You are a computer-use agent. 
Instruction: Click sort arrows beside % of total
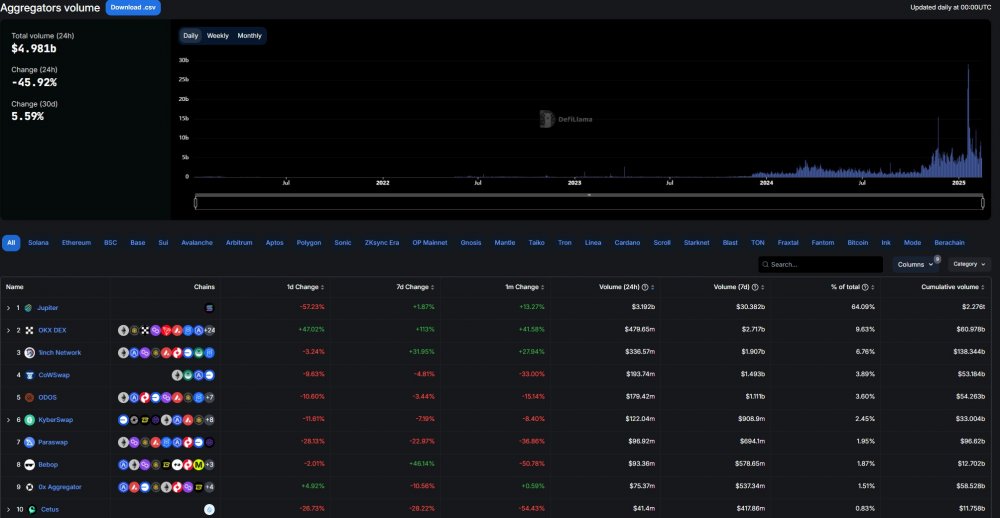873,288
